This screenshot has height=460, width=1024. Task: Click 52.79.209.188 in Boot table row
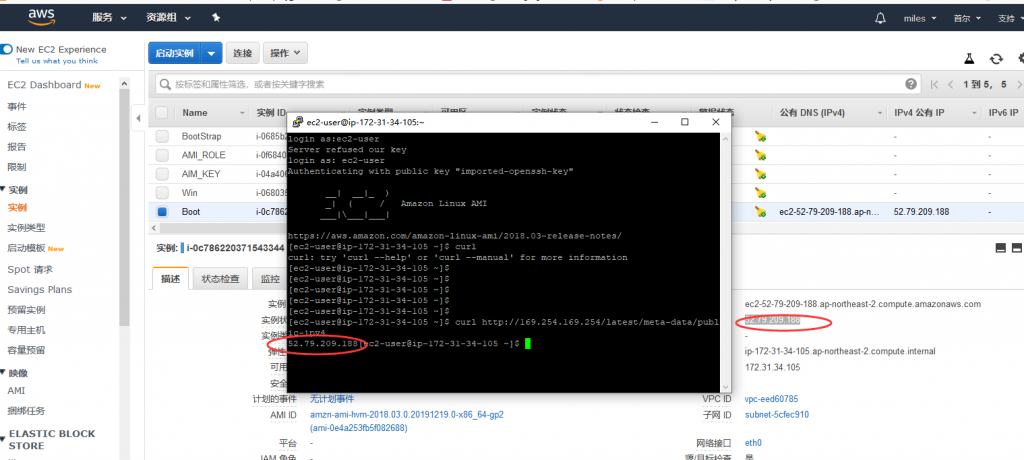point(921,212)
